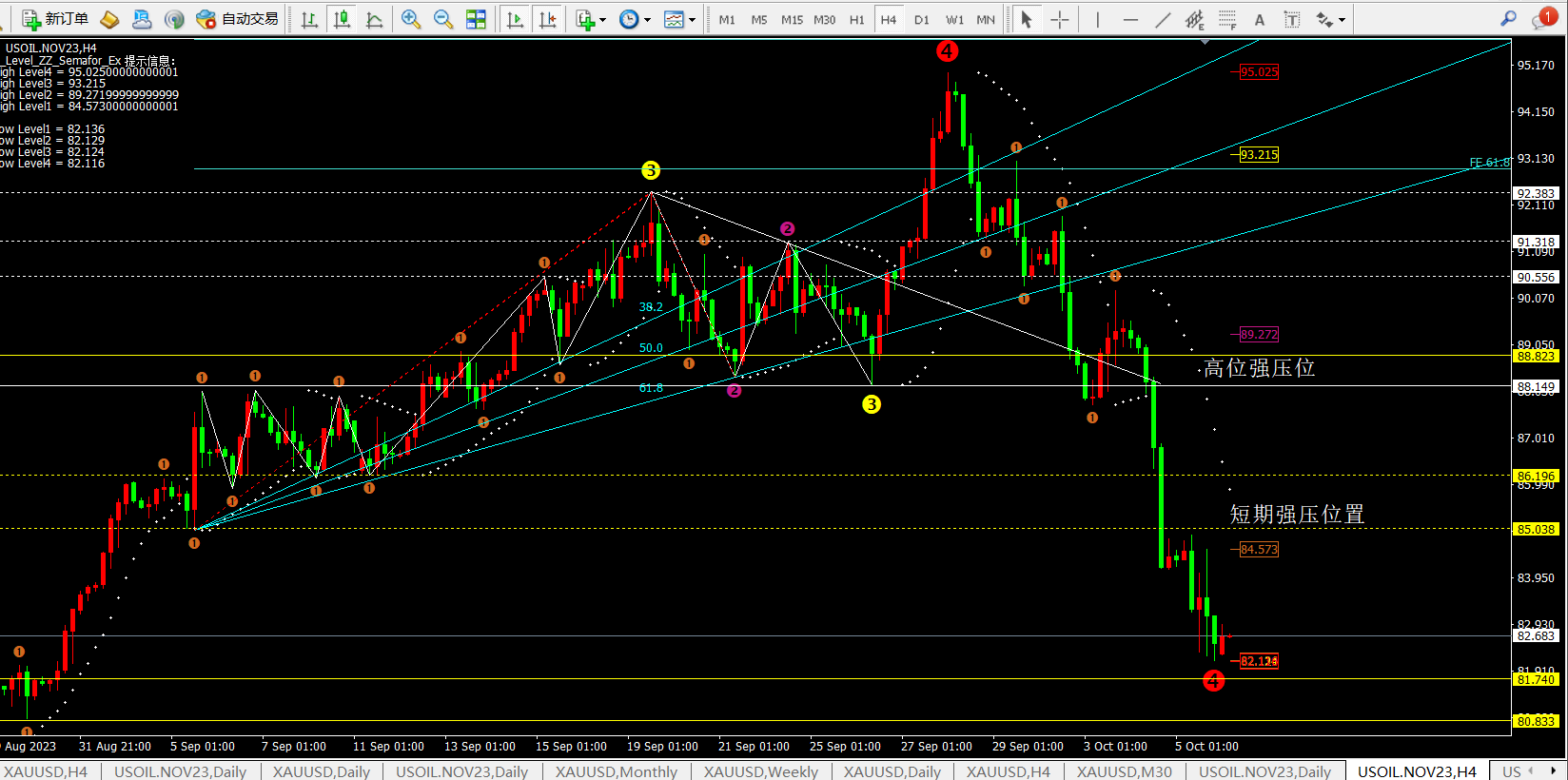This screenshot has width=1568, height=780.
Task: Expand the chart templates dropdown arrow
Action: tap(692, 19)
